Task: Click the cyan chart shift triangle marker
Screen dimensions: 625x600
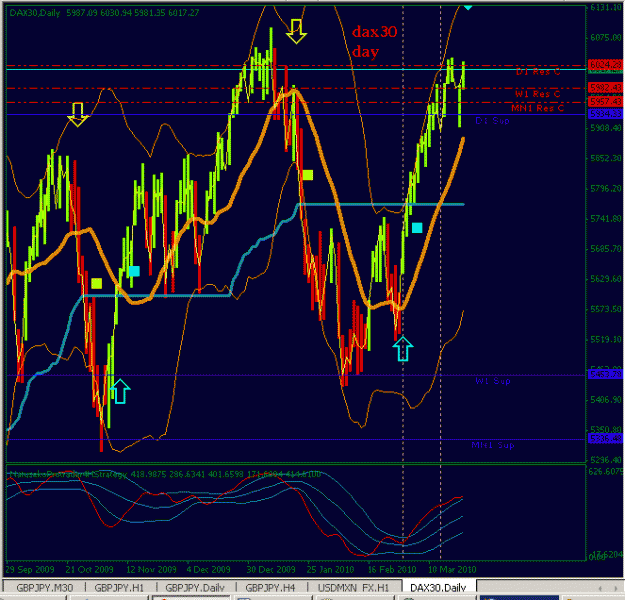Action: [x=468, y=7]
